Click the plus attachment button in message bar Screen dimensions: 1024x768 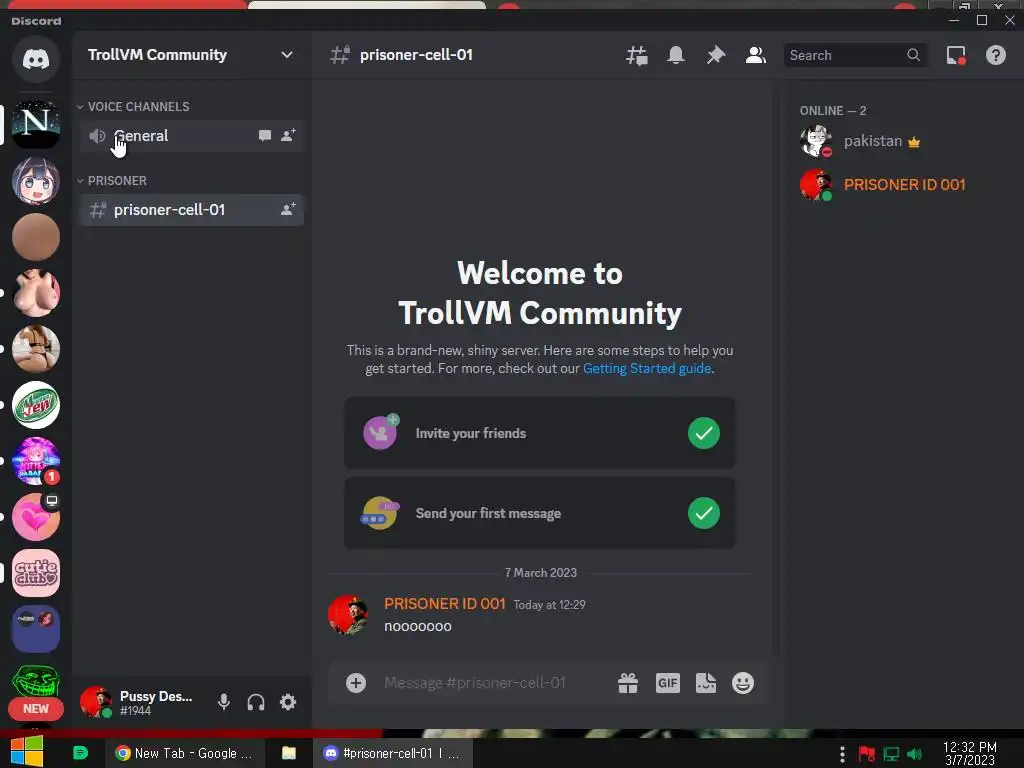pyautogui.click(x=356, y=683)
